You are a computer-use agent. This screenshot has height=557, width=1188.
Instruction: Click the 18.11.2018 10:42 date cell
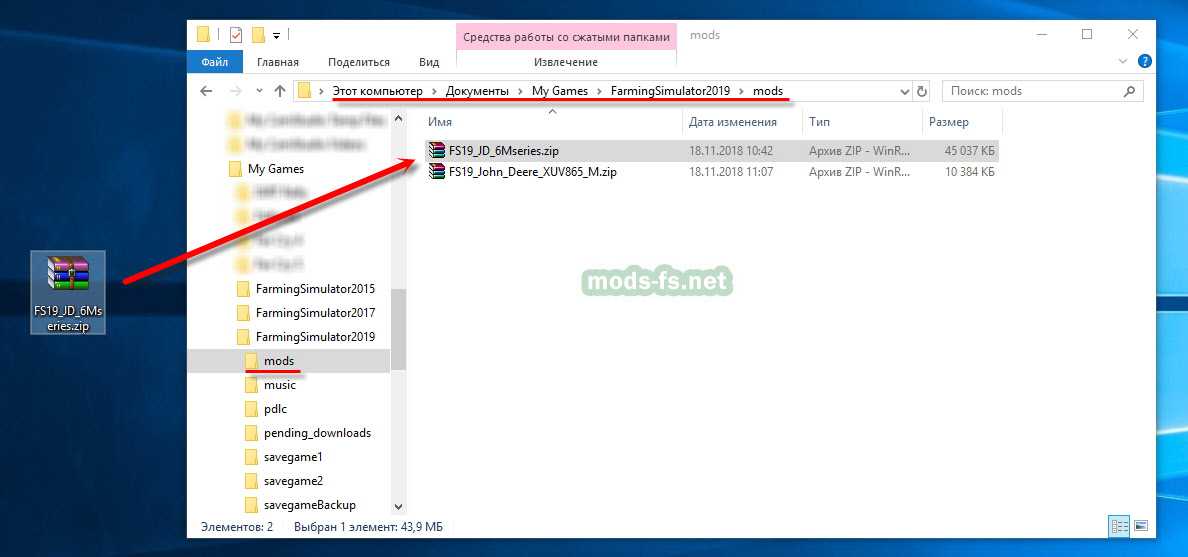(731, 151)
